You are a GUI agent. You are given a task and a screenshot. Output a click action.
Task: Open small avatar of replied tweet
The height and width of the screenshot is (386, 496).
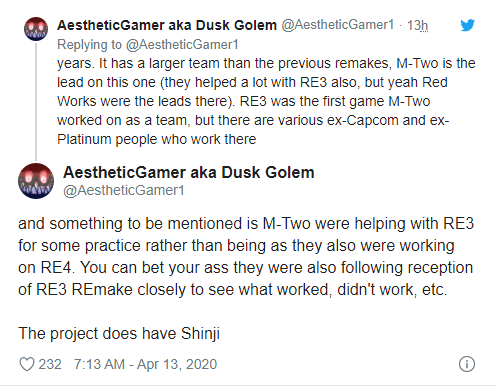click(x=36, y=29)
